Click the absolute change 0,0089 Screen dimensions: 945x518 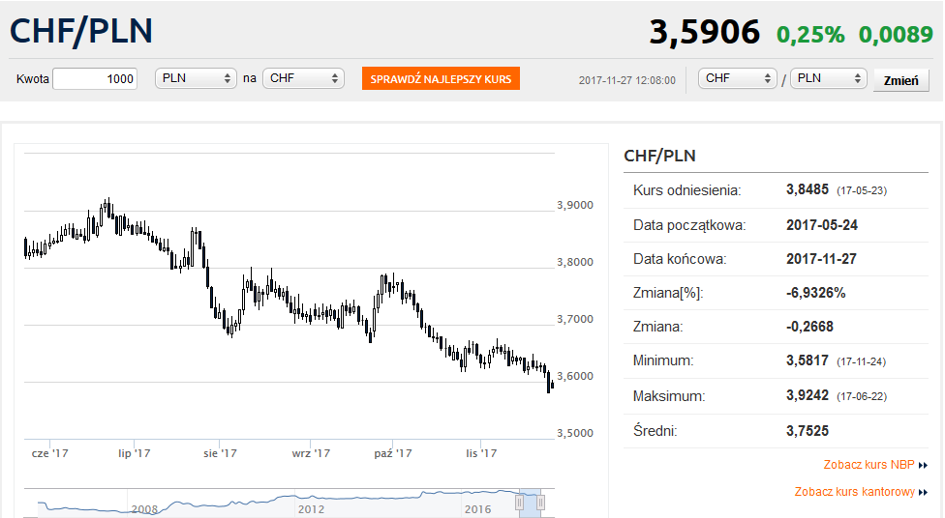896,34
